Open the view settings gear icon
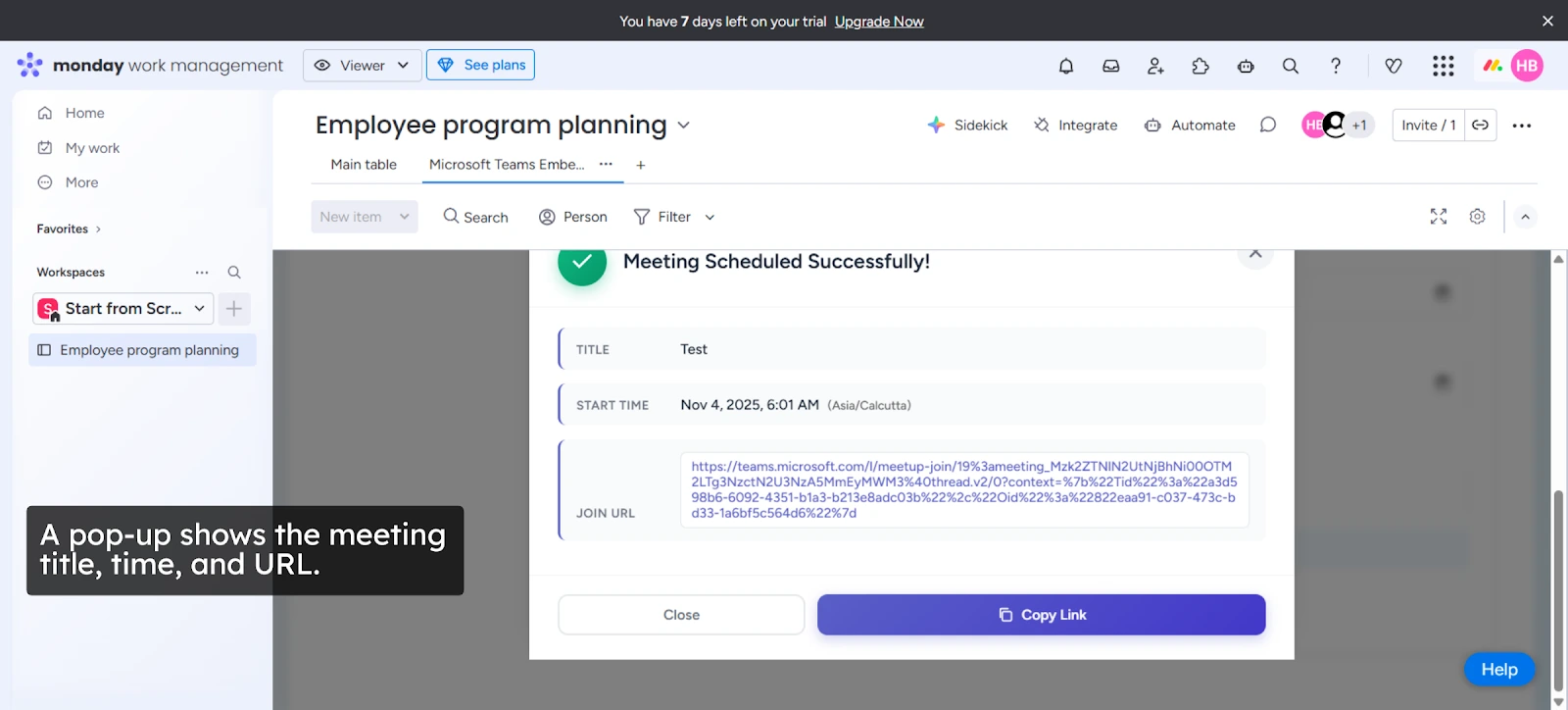 tap(1478, 217)
